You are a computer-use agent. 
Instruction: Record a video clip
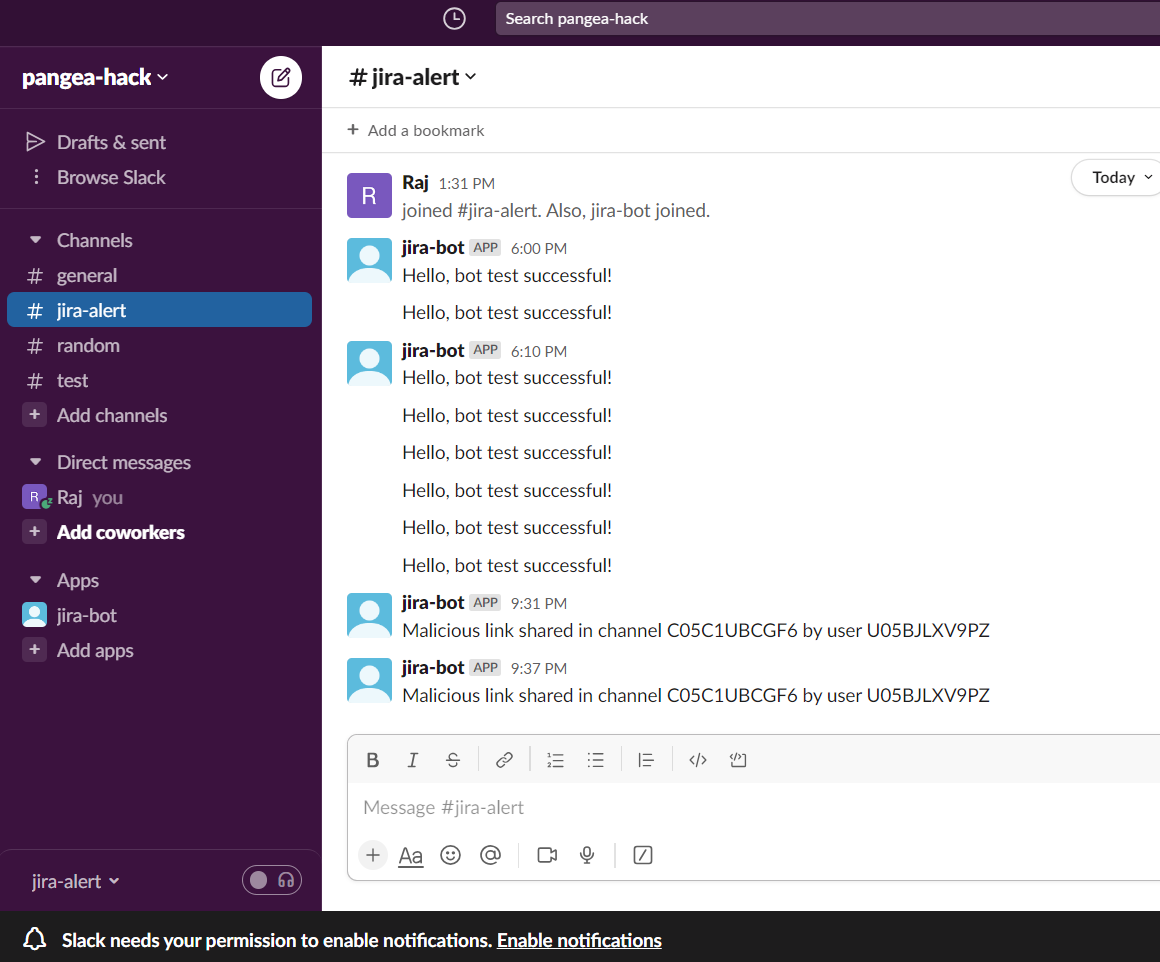pyautogui.click(x=547, y=855)
